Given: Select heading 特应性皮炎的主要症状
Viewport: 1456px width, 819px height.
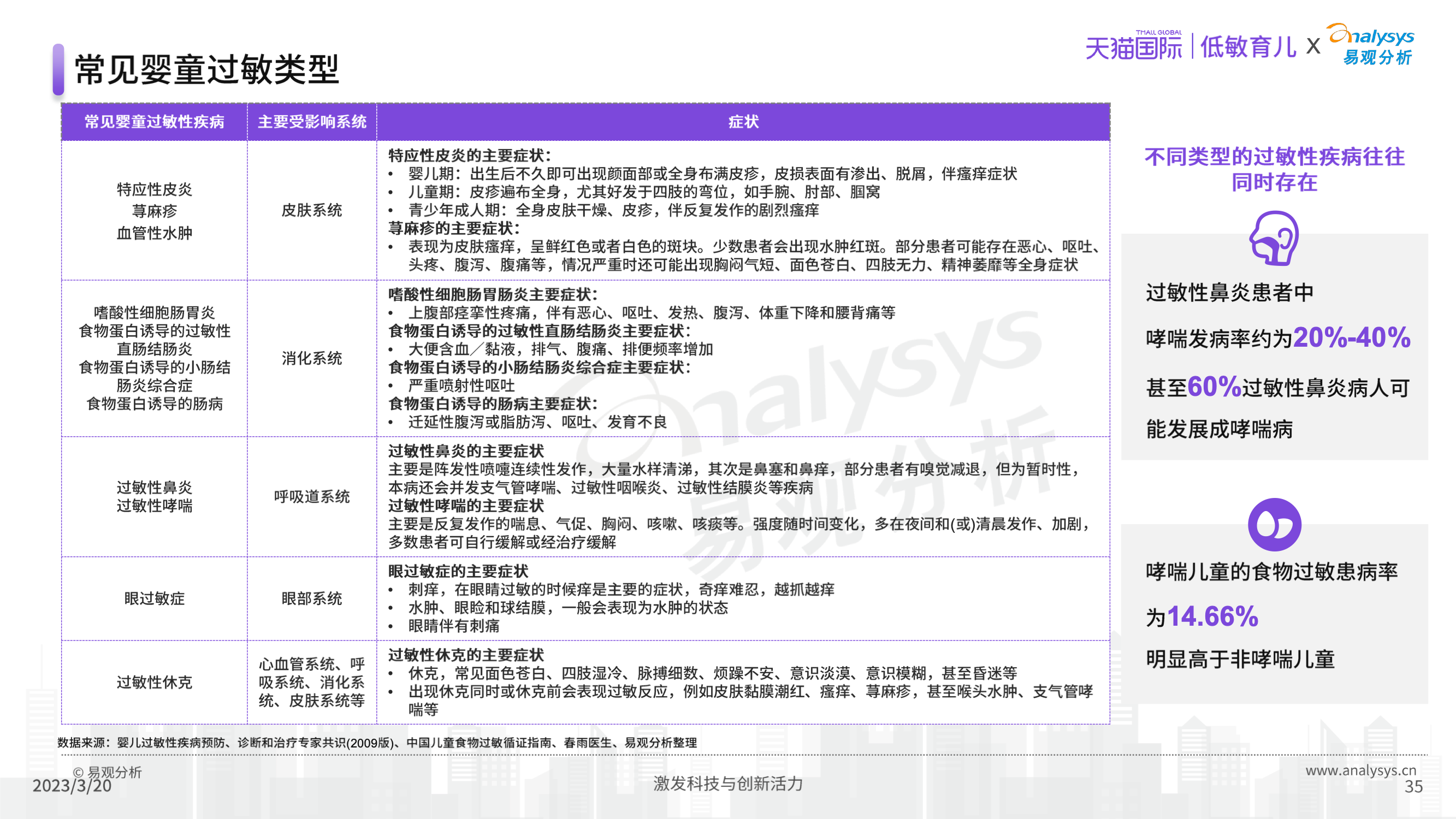Looking at the screenshot, I should (x=469, y=156).
